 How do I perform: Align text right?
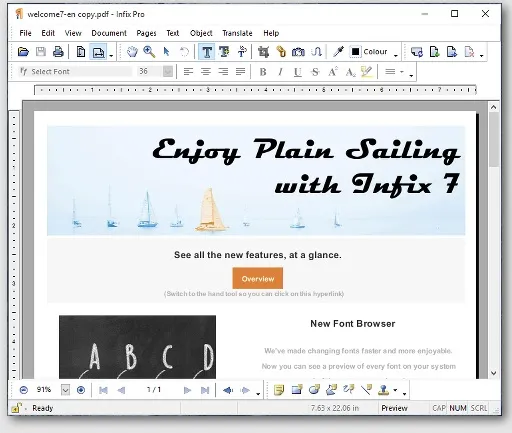click(x=223, y=71)
